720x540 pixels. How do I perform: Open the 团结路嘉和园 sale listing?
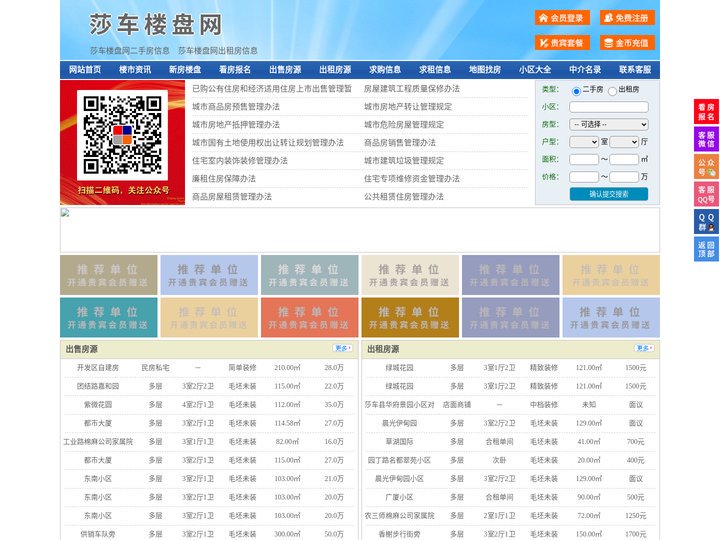pos(98,386)
